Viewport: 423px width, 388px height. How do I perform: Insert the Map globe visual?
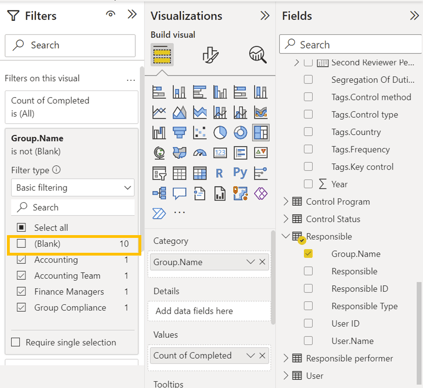pyautogui.click(x=159, y=153)
